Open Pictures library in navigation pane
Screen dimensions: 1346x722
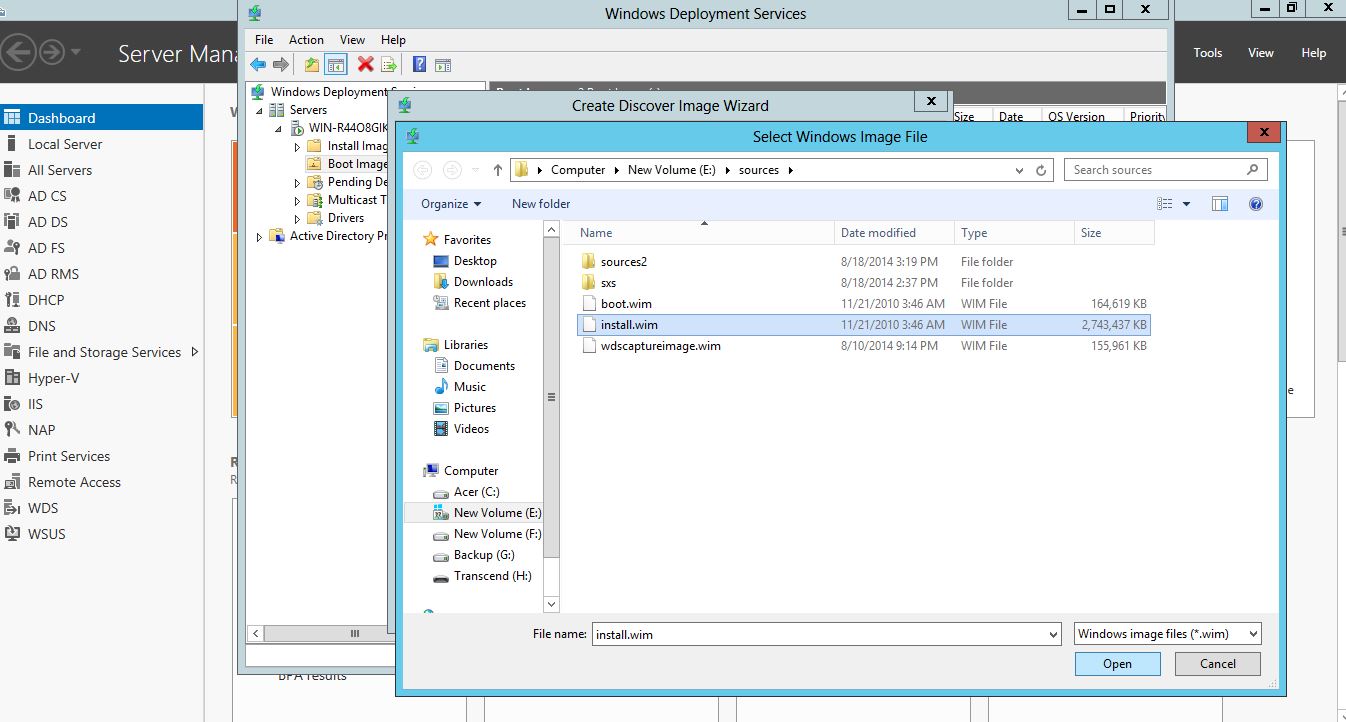click(x=474, y=408)
